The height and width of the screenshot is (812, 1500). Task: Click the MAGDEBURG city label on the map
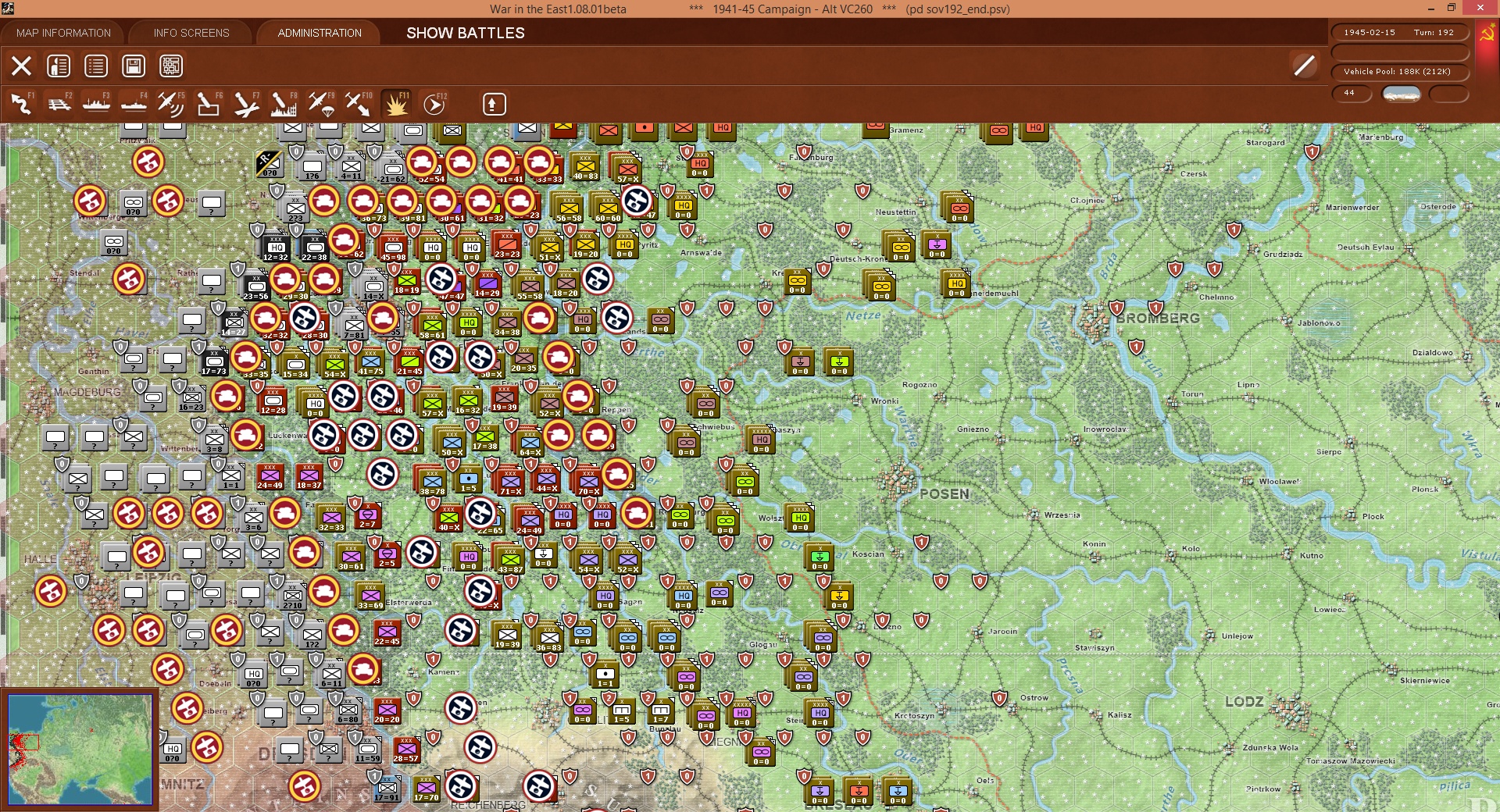87,392
